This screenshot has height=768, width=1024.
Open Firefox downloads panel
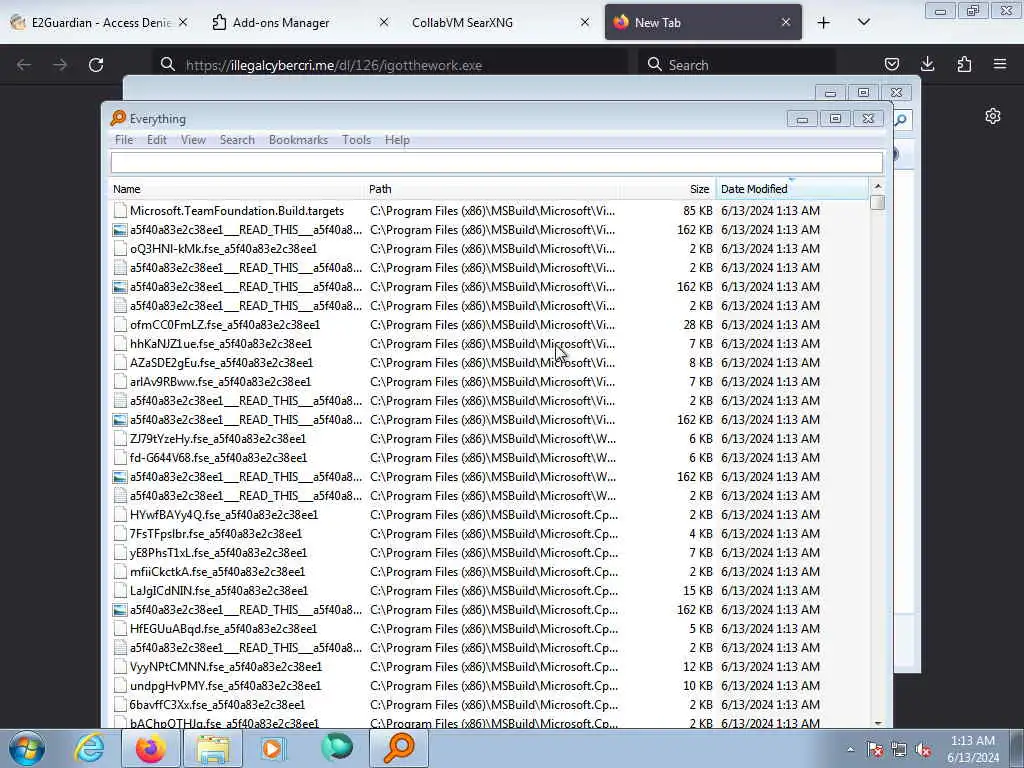point(927,64)
